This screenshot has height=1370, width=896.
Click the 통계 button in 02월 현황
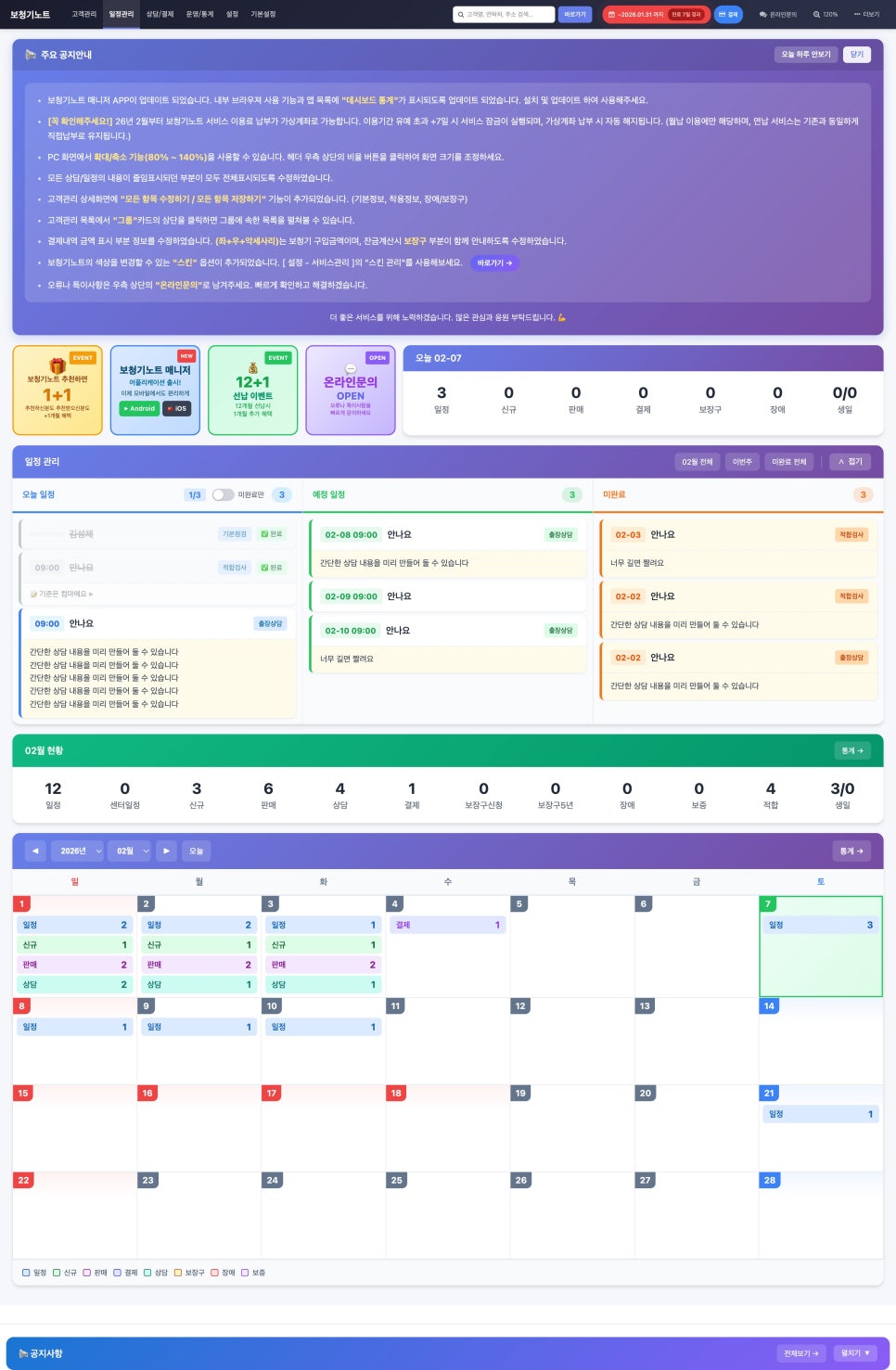tap(851, 751)
